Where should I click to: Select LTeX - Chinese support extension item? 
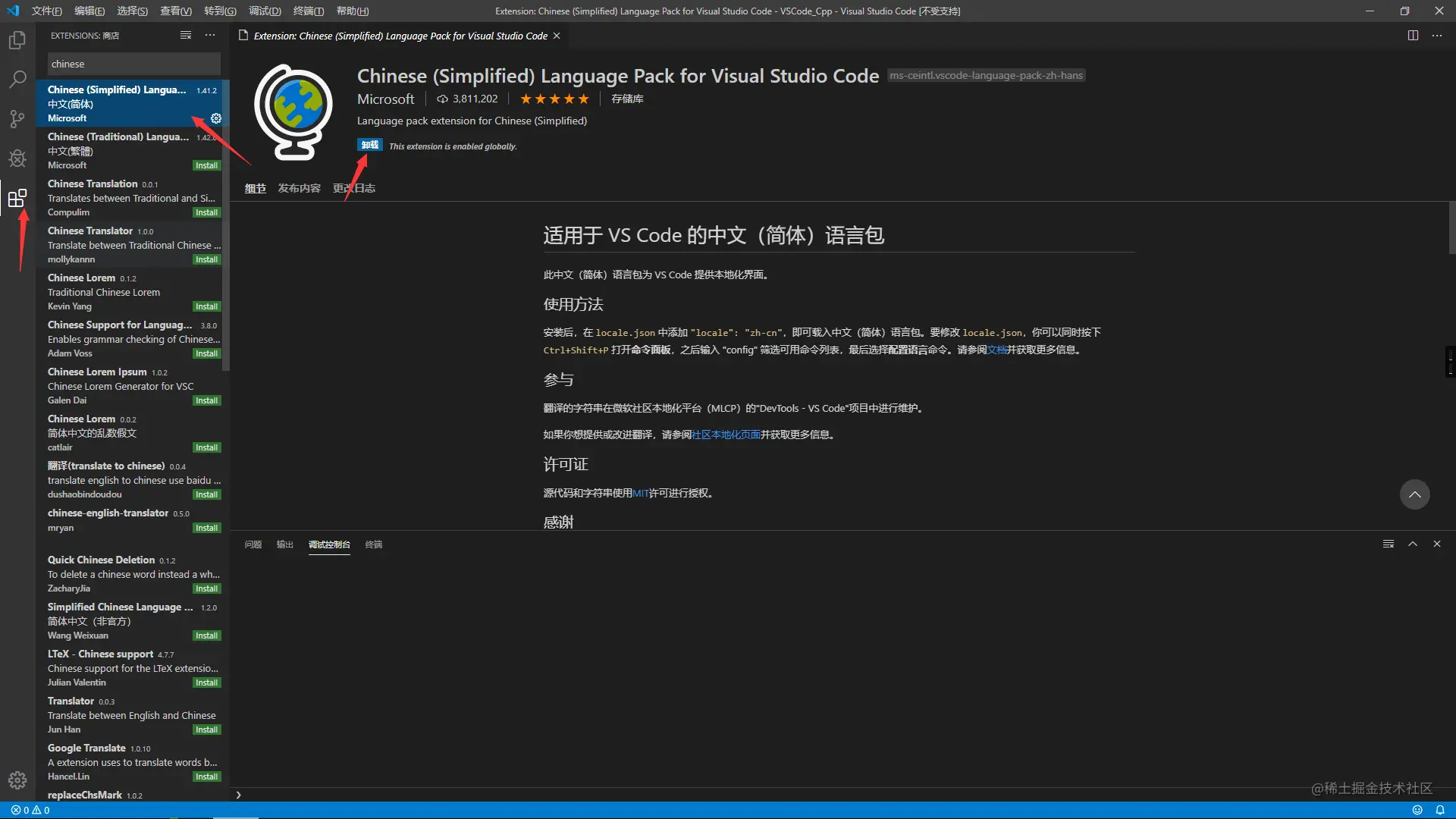click(132, 668)
